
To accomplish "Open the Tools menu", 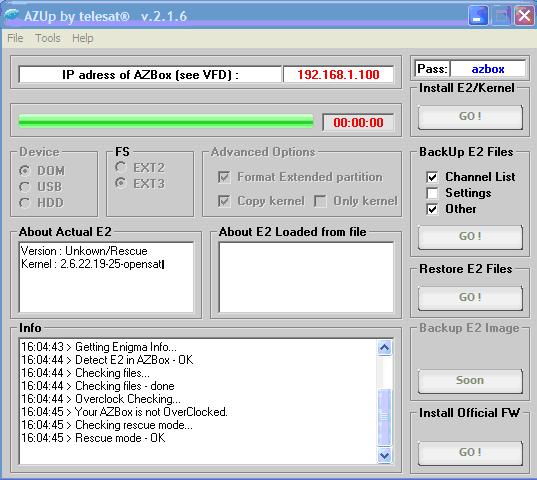I will (x=48, y=38).
